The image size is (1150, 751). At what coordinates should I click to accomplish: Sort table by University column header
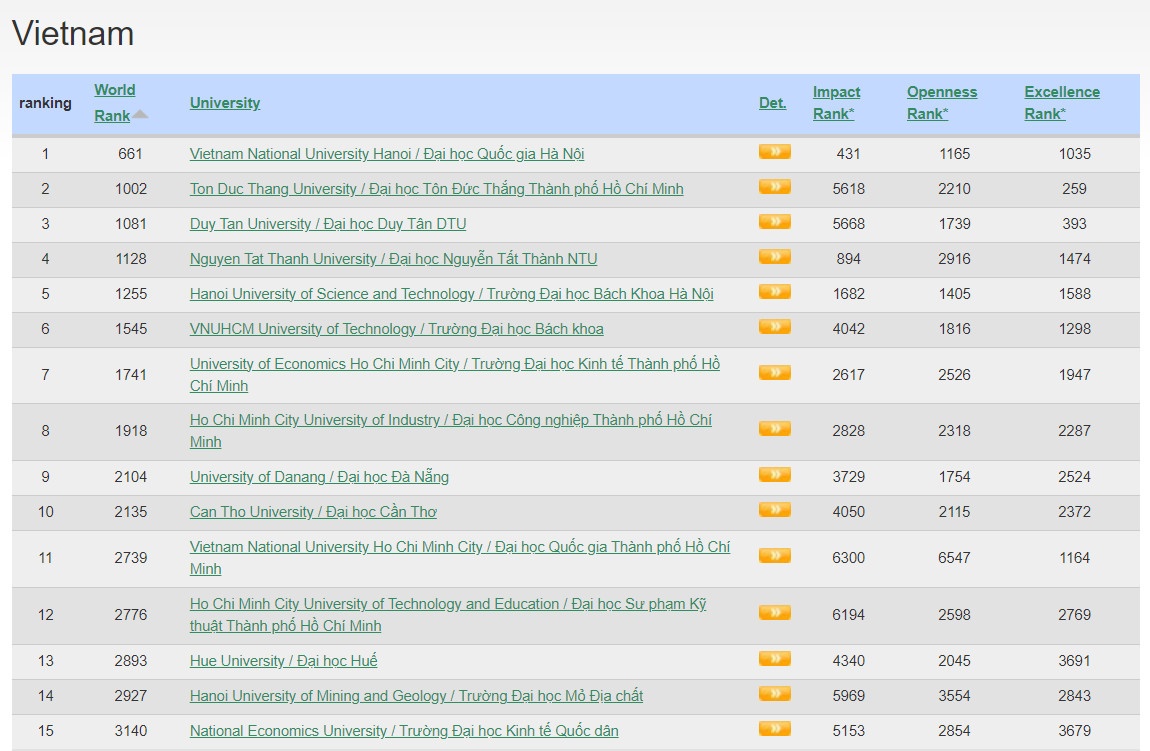[225, 103]
